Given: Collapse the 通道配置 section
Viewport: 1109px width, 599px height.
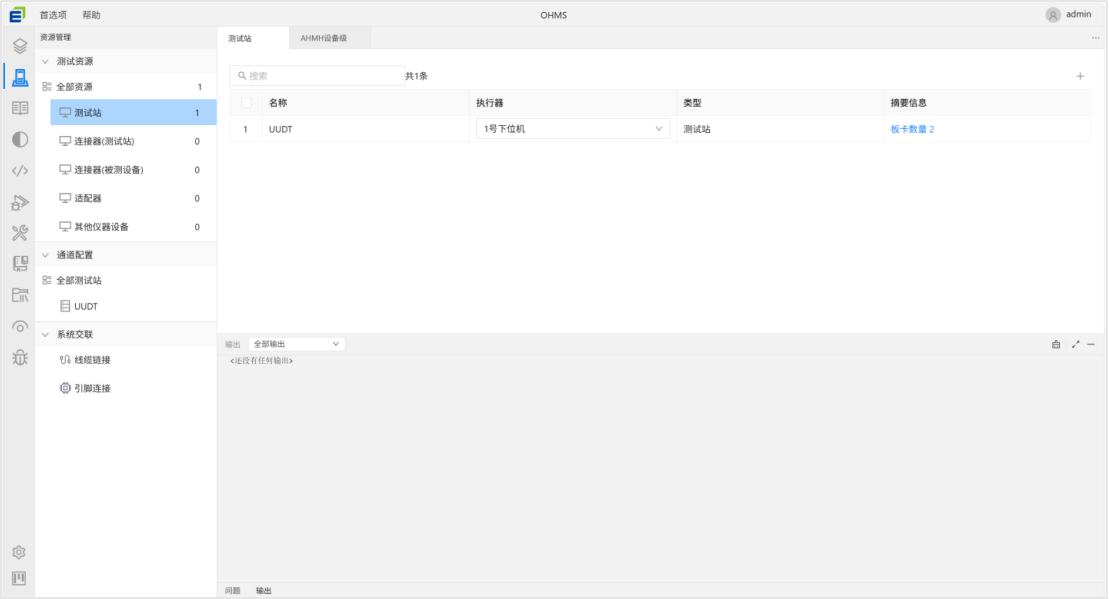Looking at the screenshot, I should tap(45, 255).
